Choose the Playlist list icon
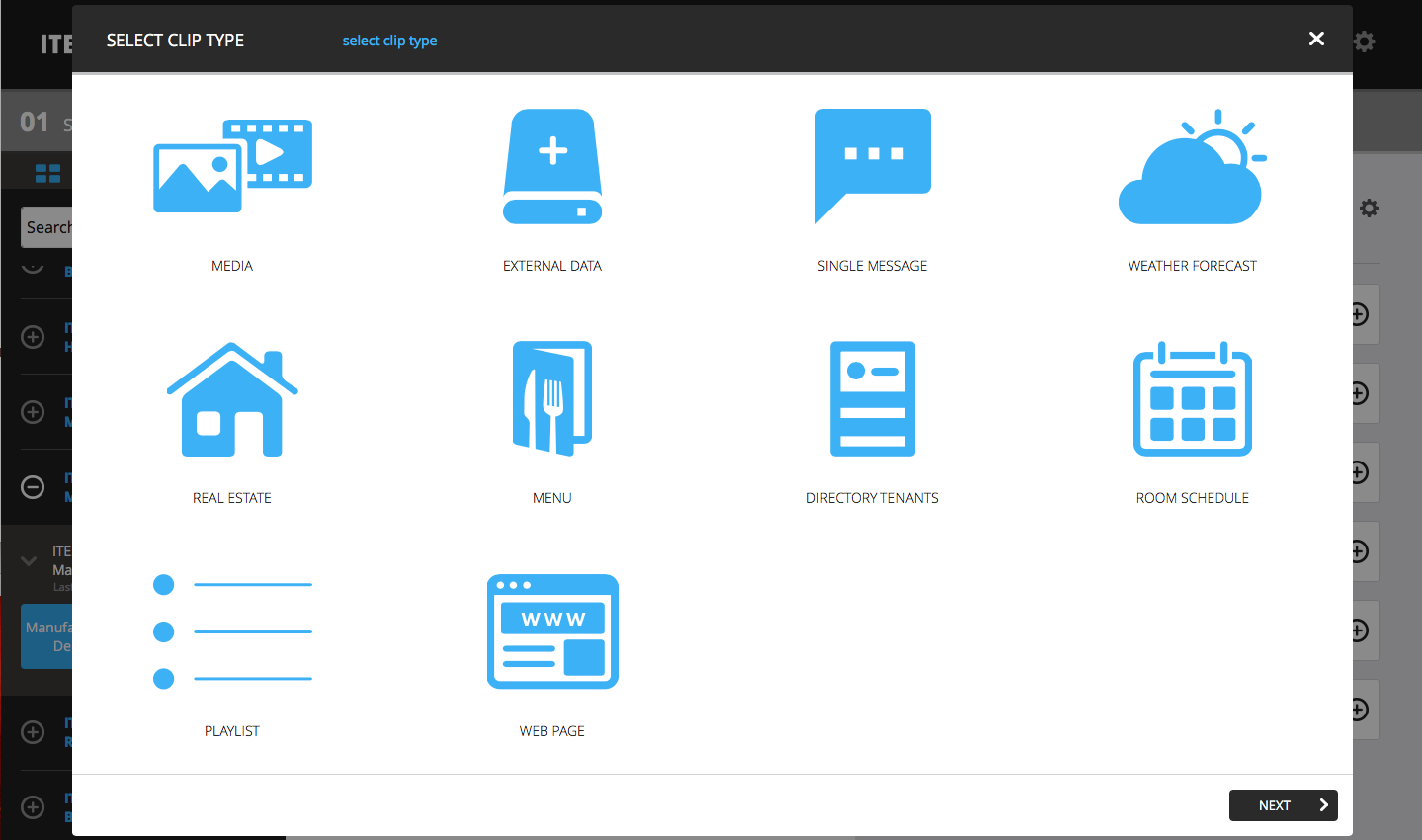Screen dimensions: 1422x840 pyautogui.click(x=232, y=631)
